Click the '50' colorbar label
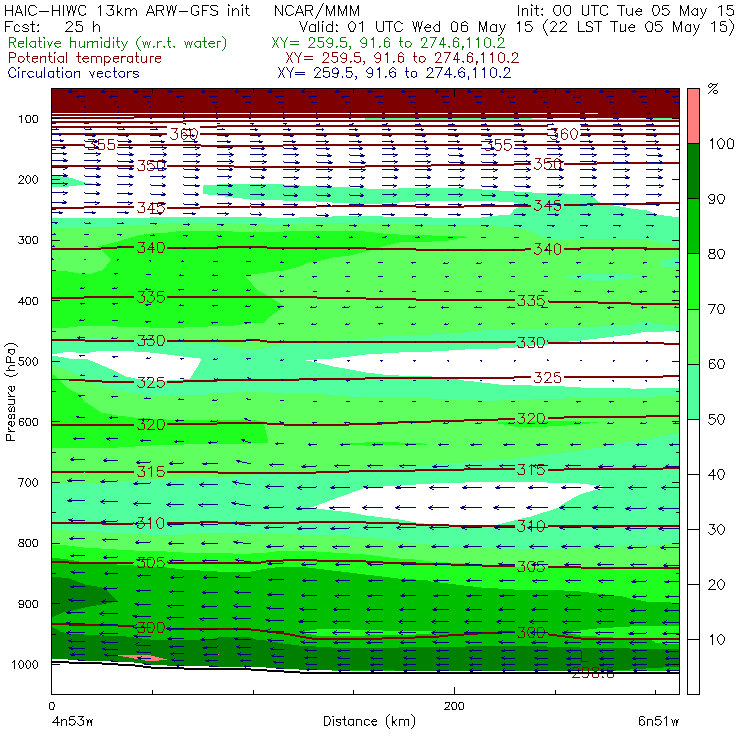Screen dimensions: 740x740 pyautogui.click(x=716, y=419)
